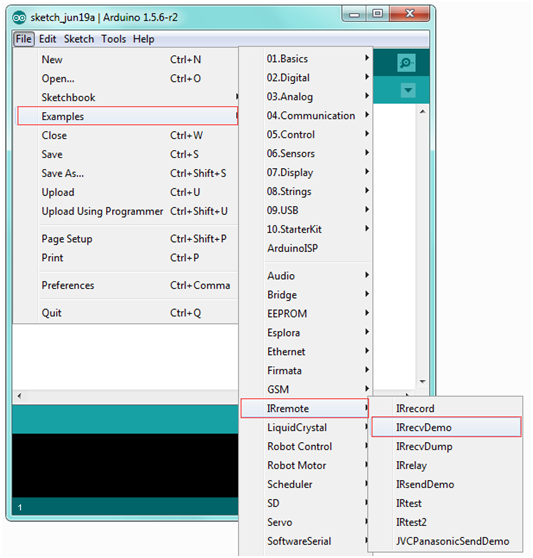Open the IRsendDemo example sketch
This screenshot has width=533, height=558.
coord(446,484)
